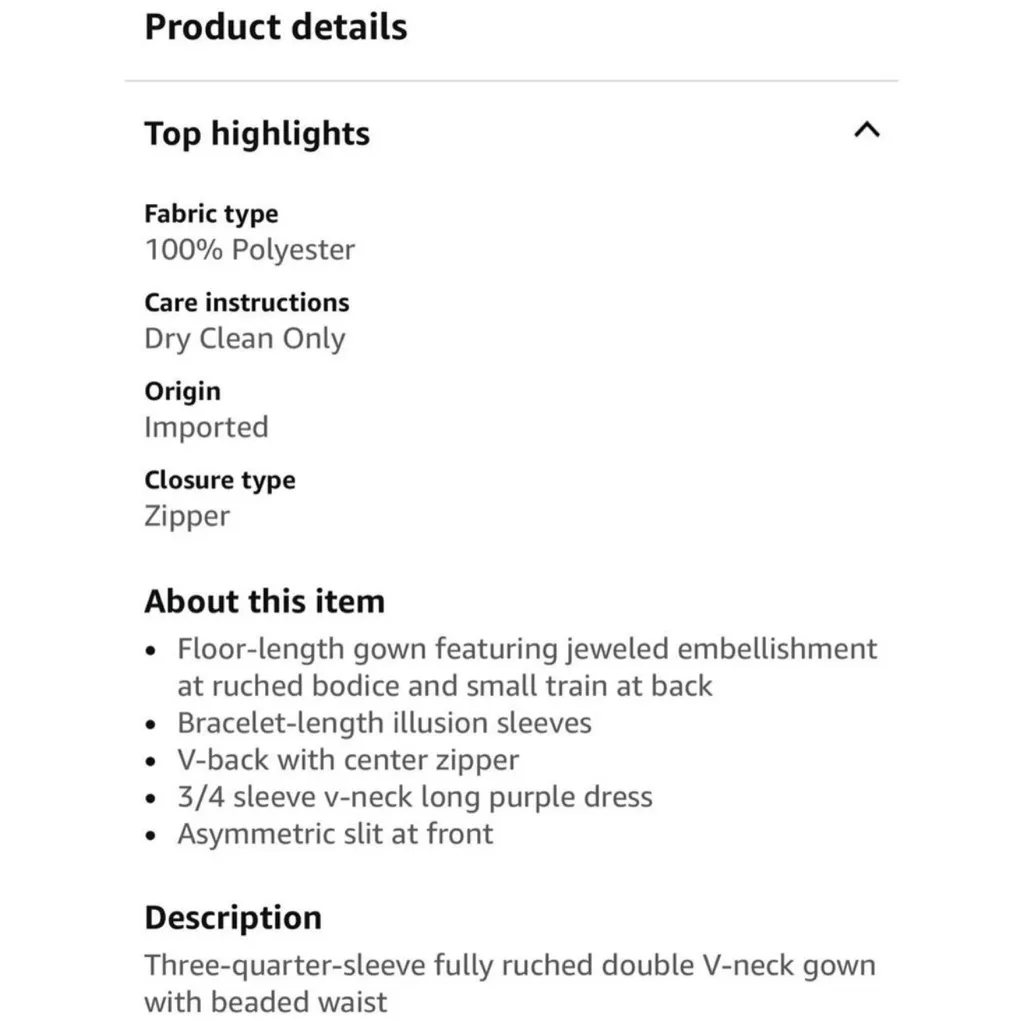
Task: Click the Imported value
Action: (206, 428)
